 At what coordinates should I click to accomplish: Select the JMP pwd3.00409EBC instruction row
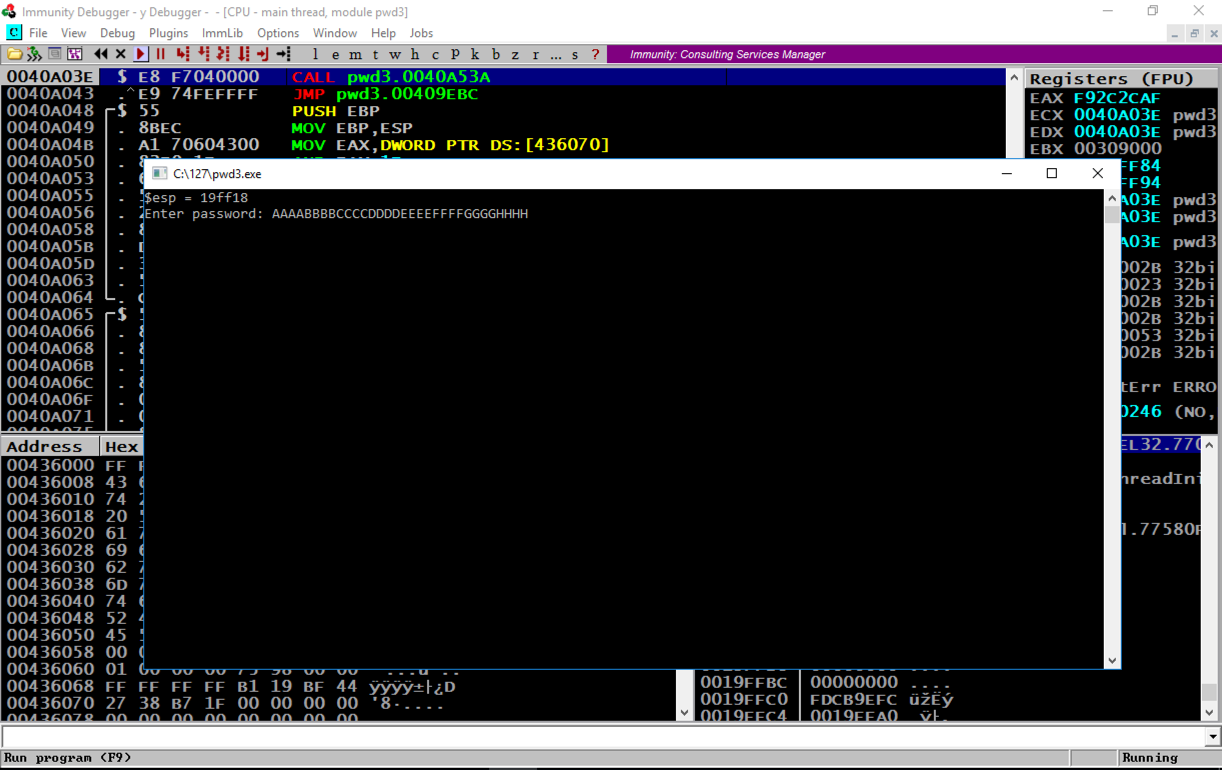pyautogui.click(x=503, y=94)
